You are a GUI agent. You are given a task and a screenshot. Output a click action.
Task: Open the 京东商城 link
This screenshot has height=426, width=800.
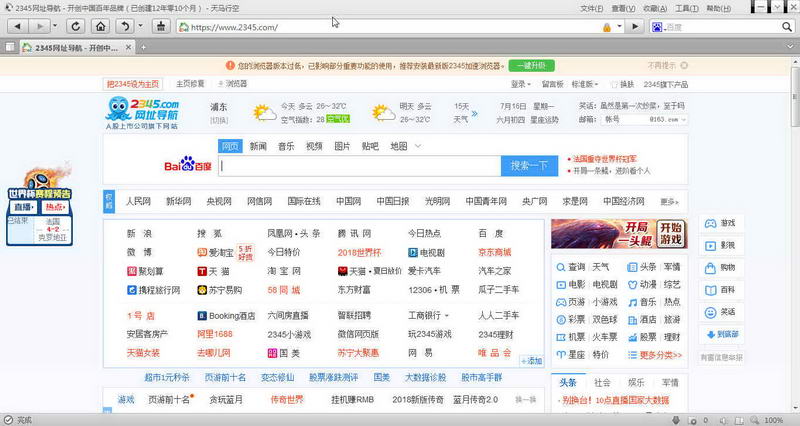(494, 252)
